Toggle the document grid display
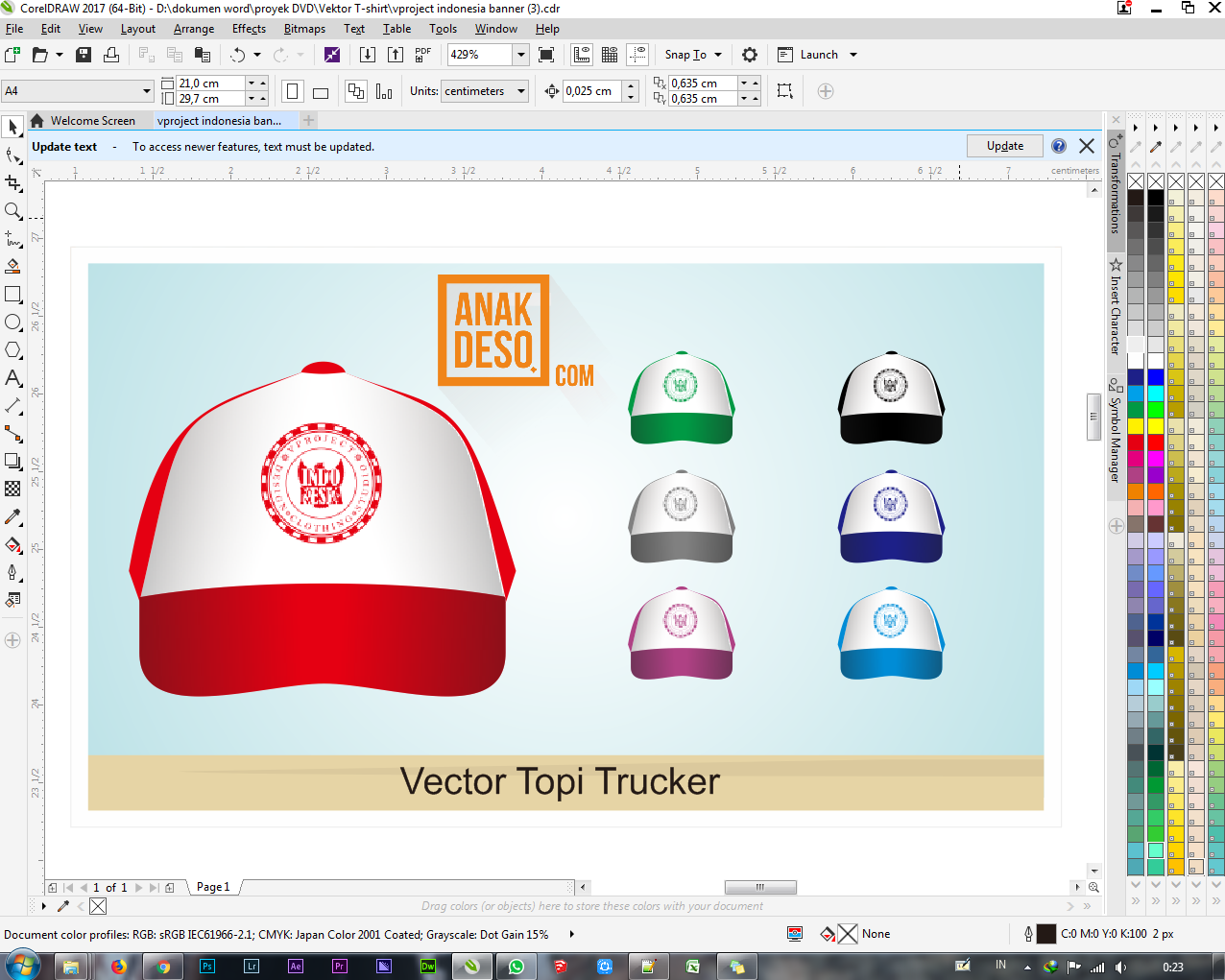 pos(610,55)
